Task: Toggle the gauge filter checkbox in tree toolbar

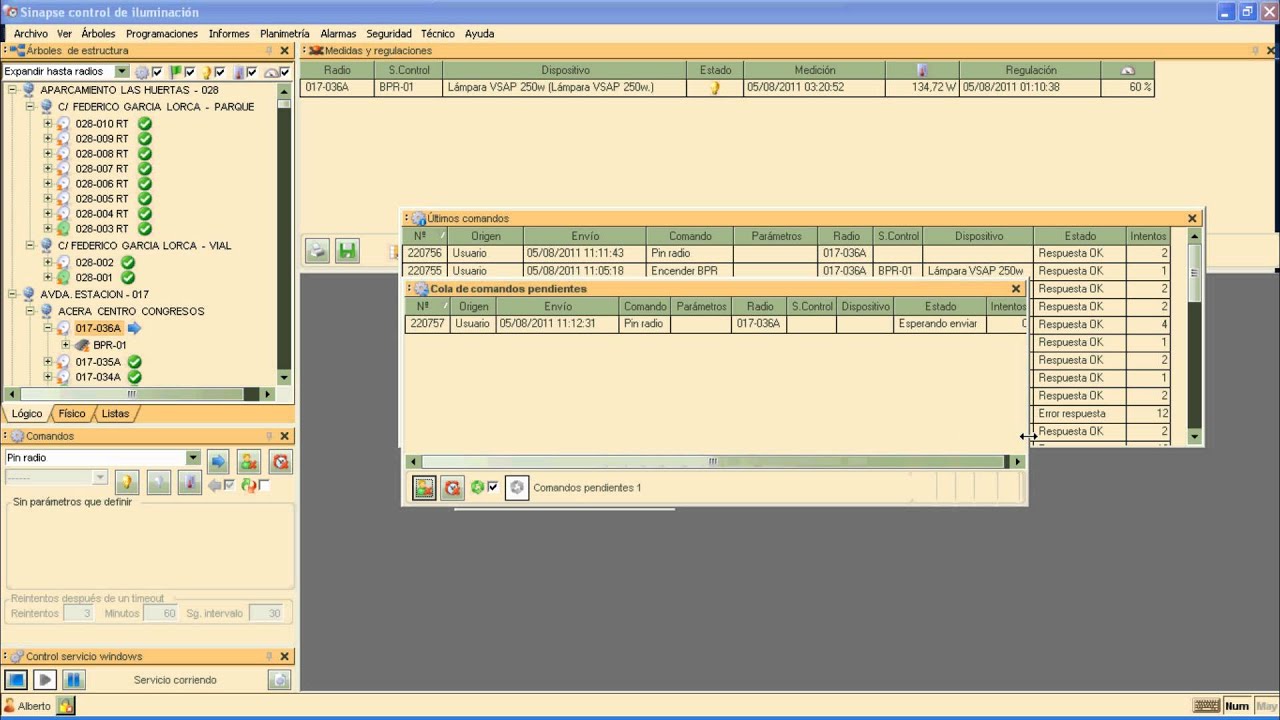Action: (284, 72)
